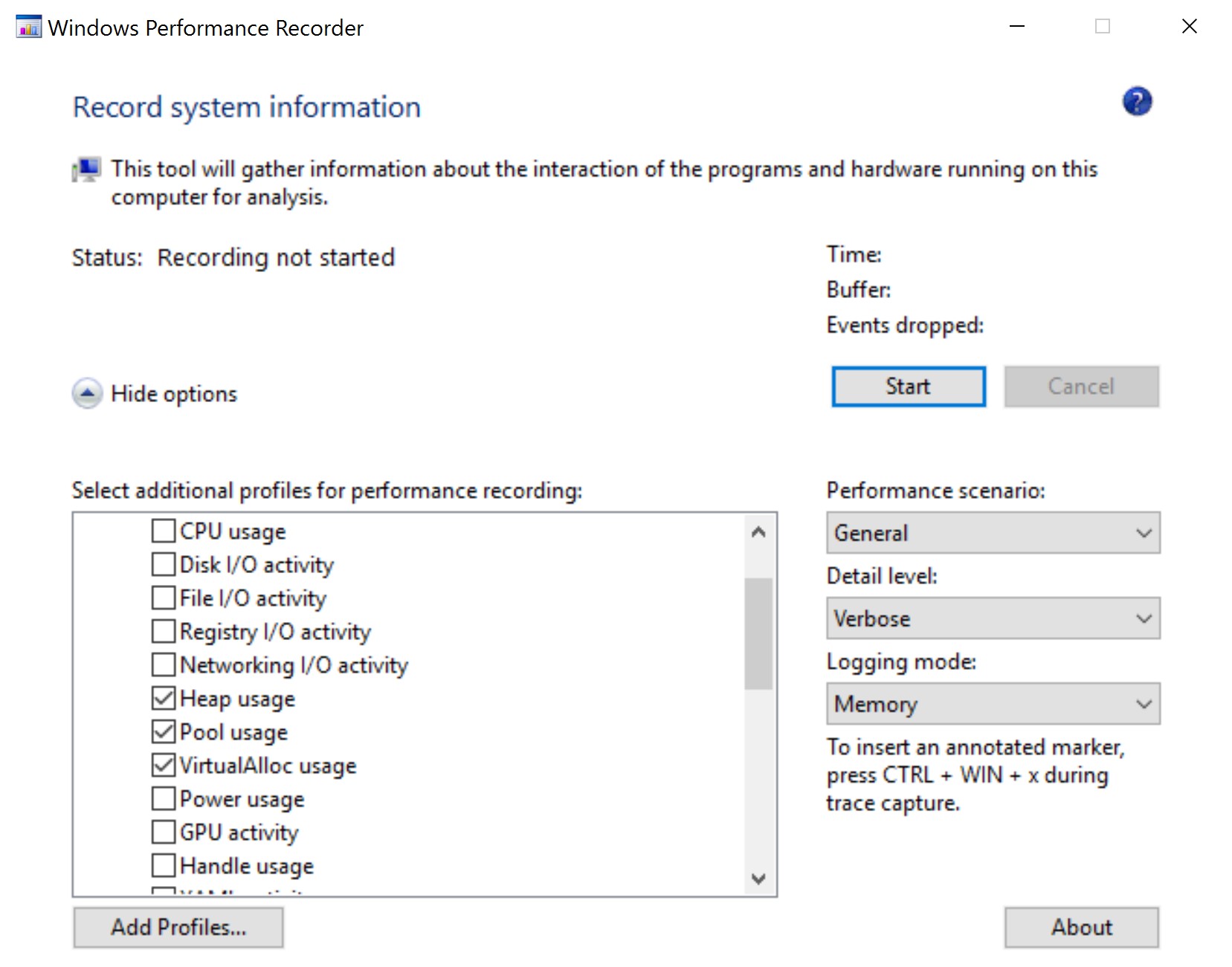Check the Power usage profile

pos(164,798)
